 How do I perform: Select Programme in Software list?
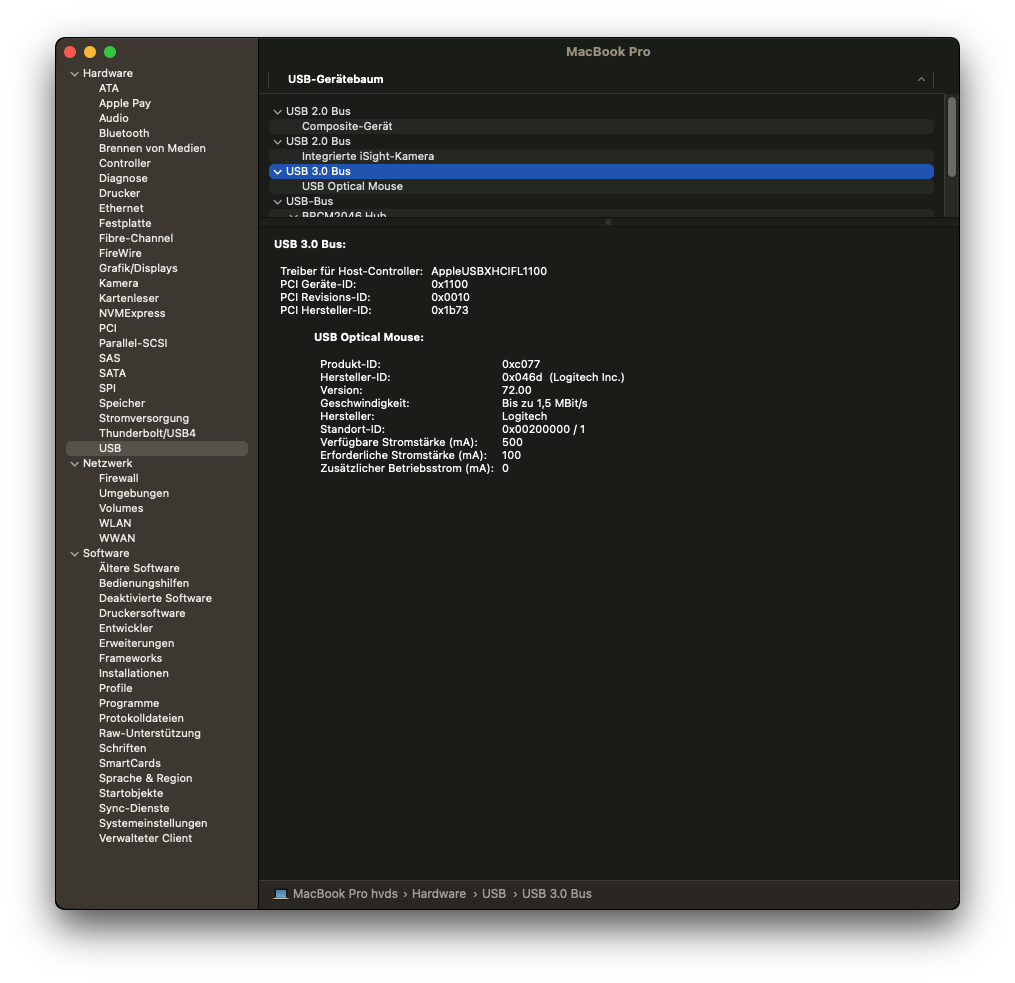click(129, 703)
